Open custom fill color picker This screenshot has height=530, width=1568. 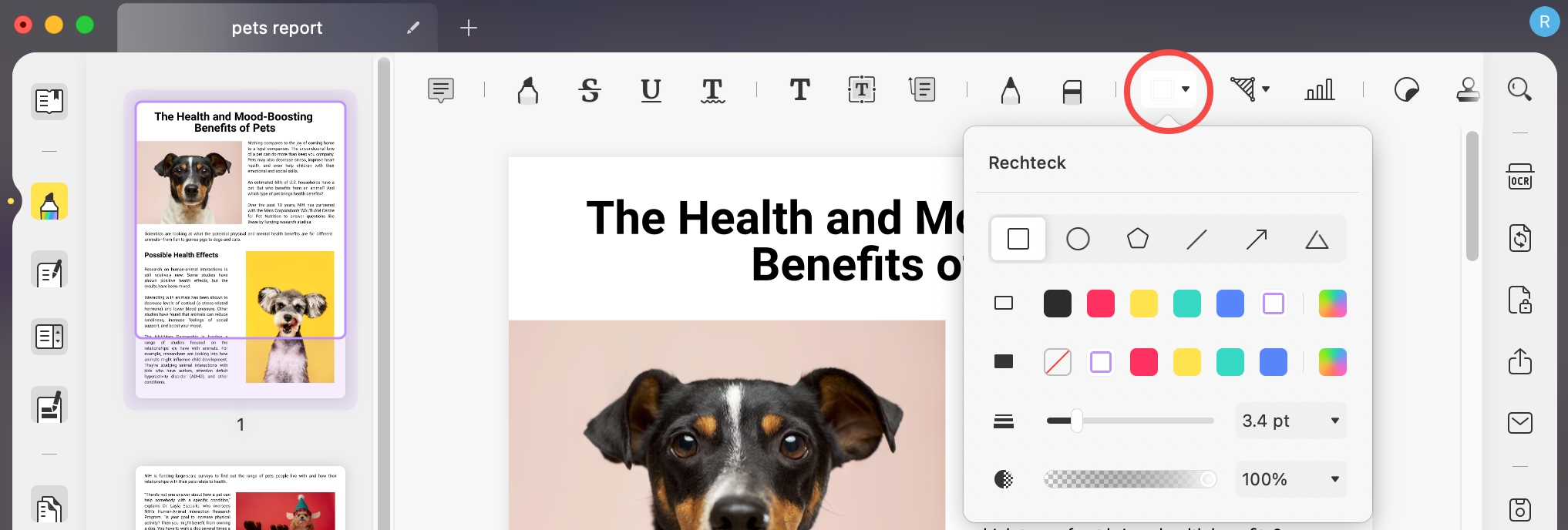(x=1333, y=362)
